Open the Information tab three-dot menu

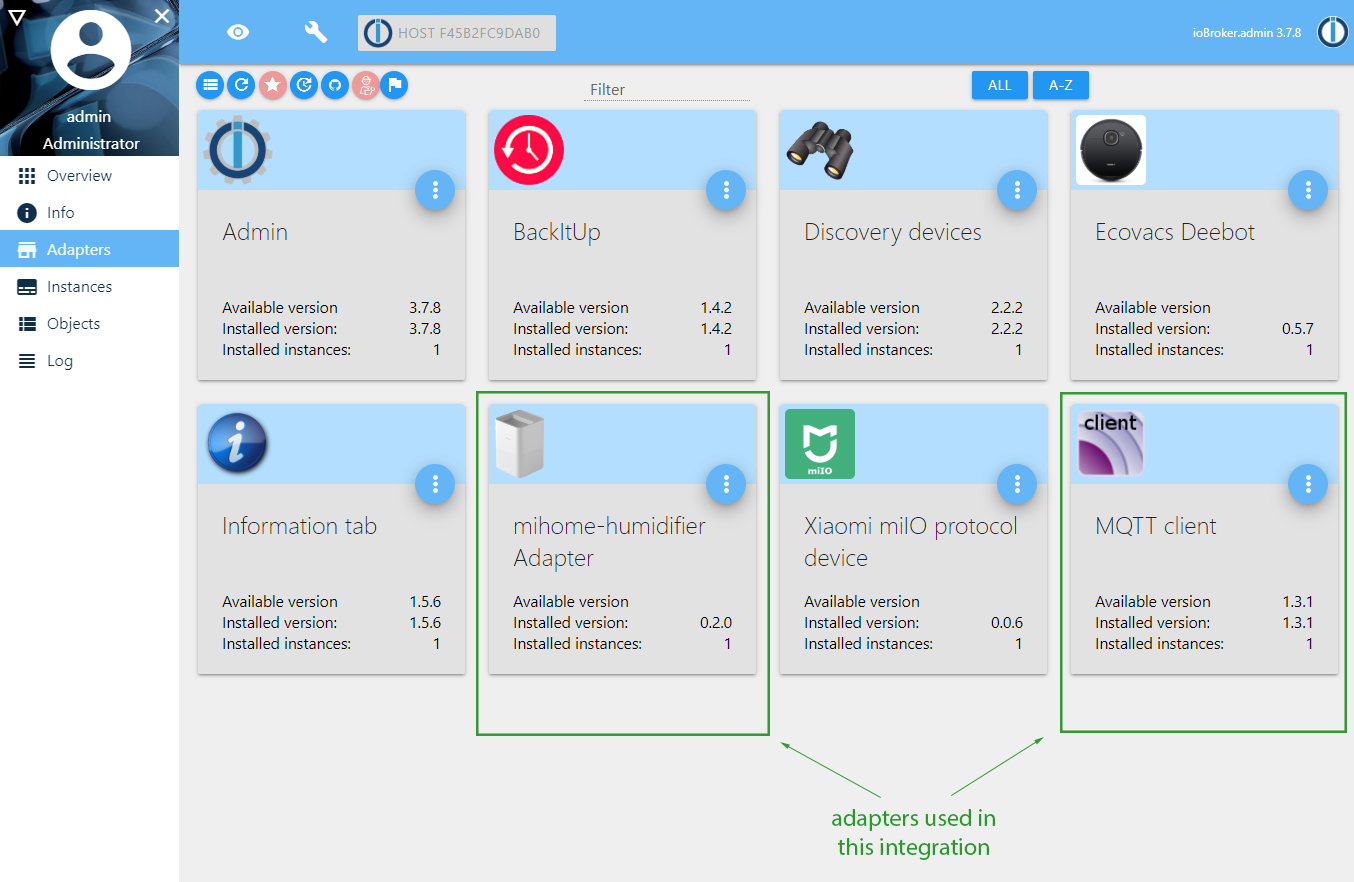[x=435, y=484]
